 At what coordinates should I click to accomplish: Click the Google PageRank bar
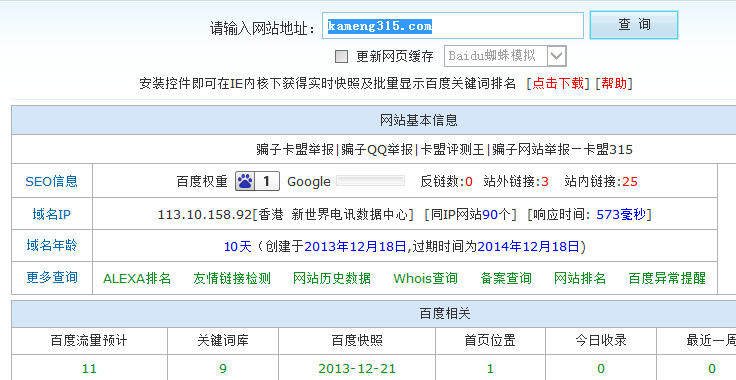coord(371,181)
